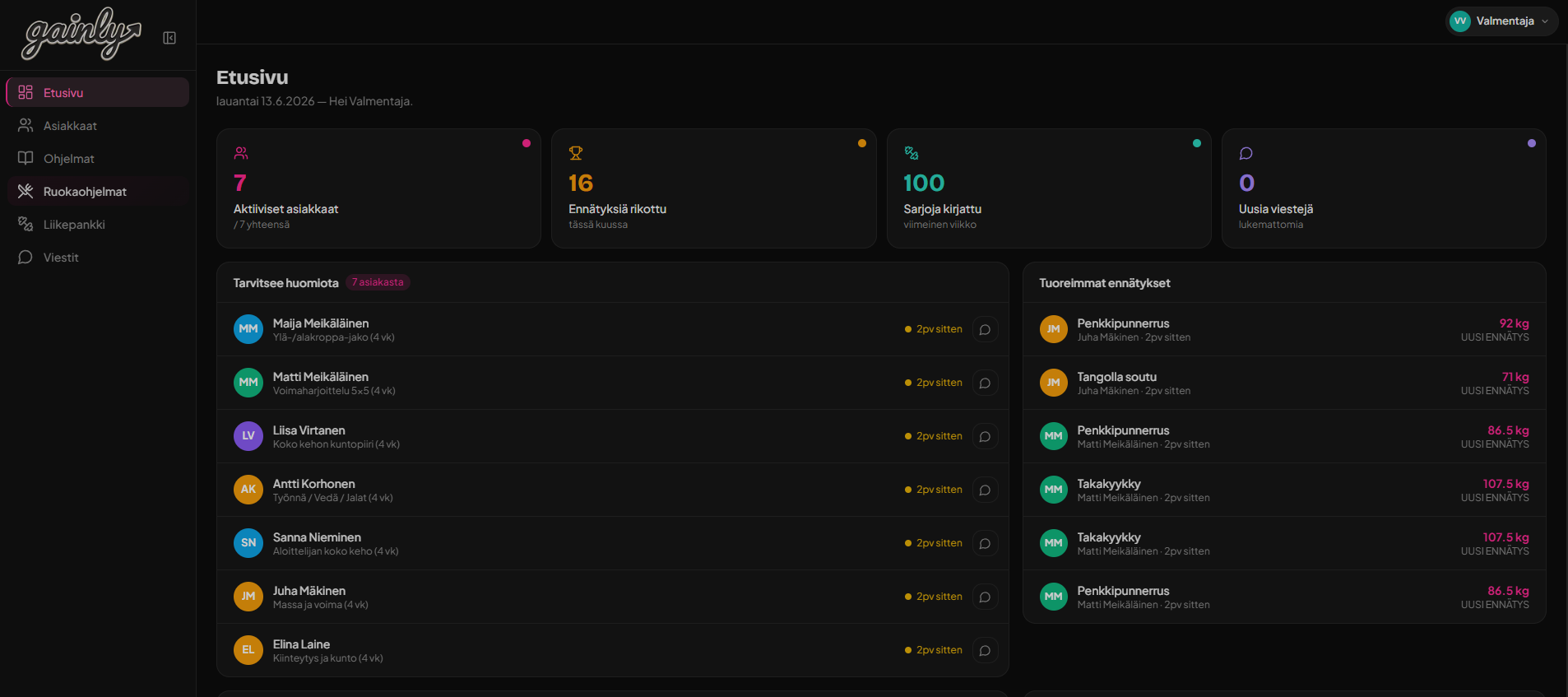Viewport: 1568px width, 697px height.
Task: Open the Sarjoja kirjattu stat card
Action: (1049, 188)
